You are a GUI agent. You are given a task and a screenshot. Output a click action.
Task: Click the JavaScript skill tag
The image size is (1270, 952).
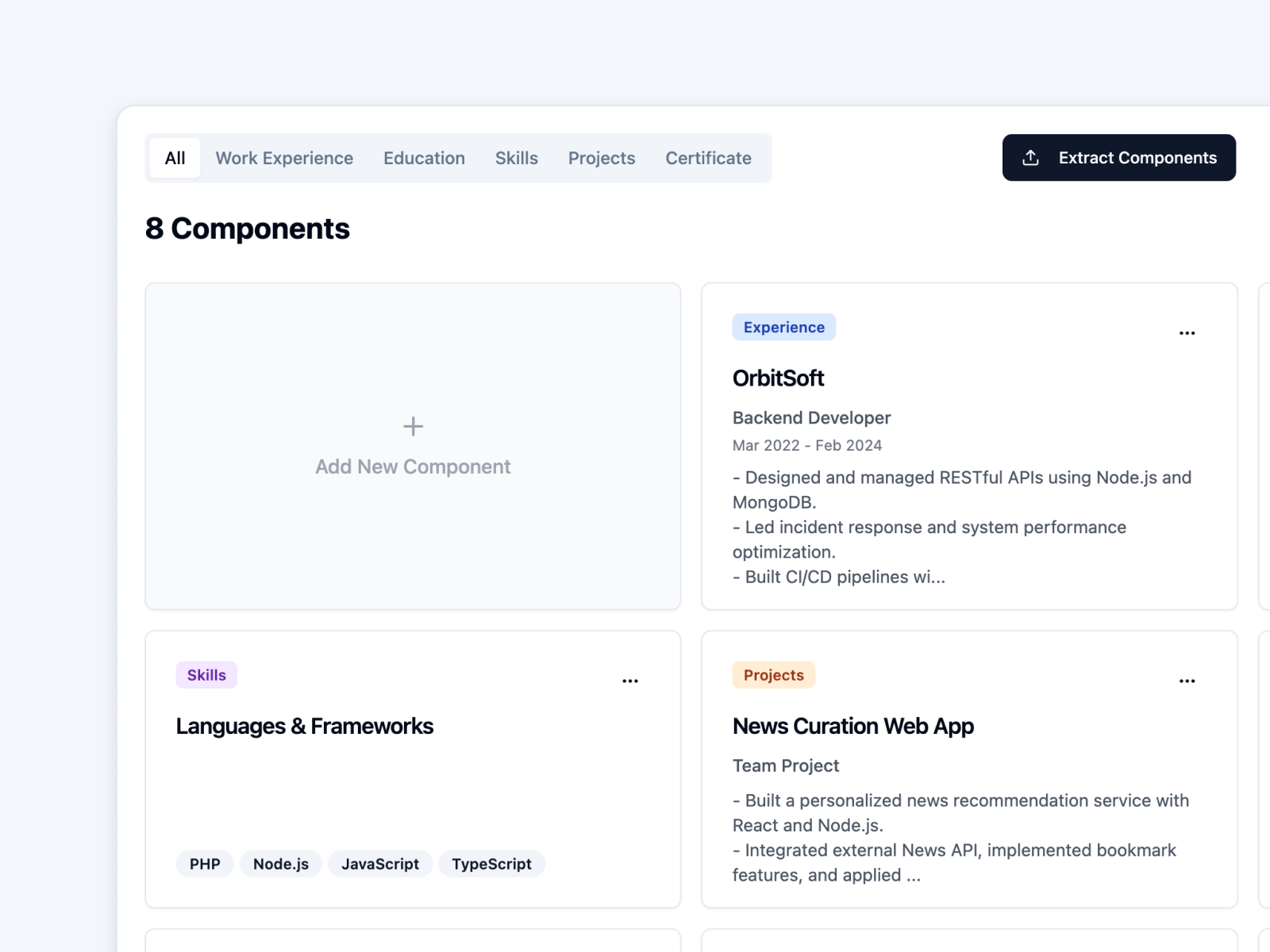(379, 864)
